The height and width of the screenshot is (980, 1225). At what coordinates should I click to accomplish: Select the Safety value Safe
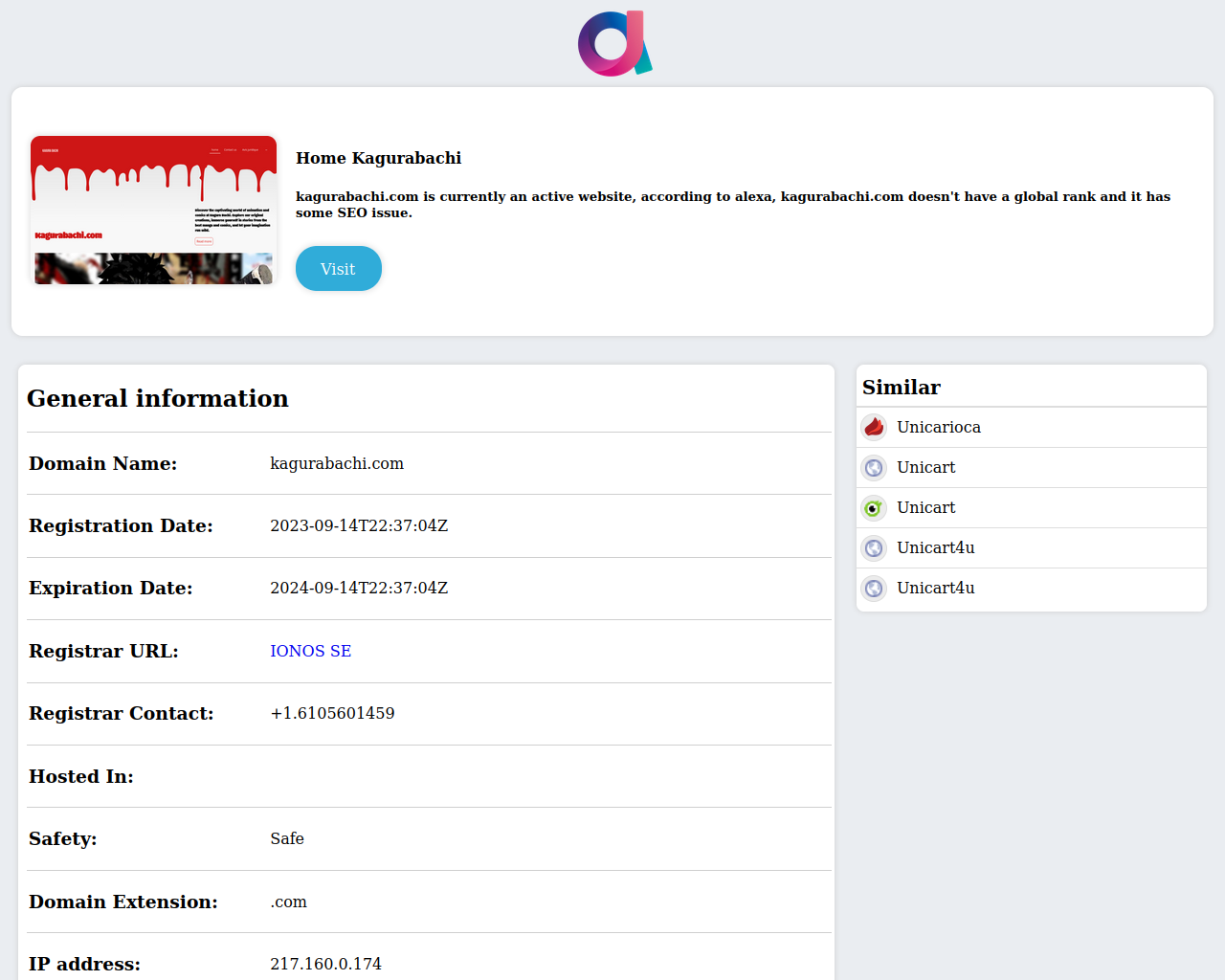pos(287,838)
